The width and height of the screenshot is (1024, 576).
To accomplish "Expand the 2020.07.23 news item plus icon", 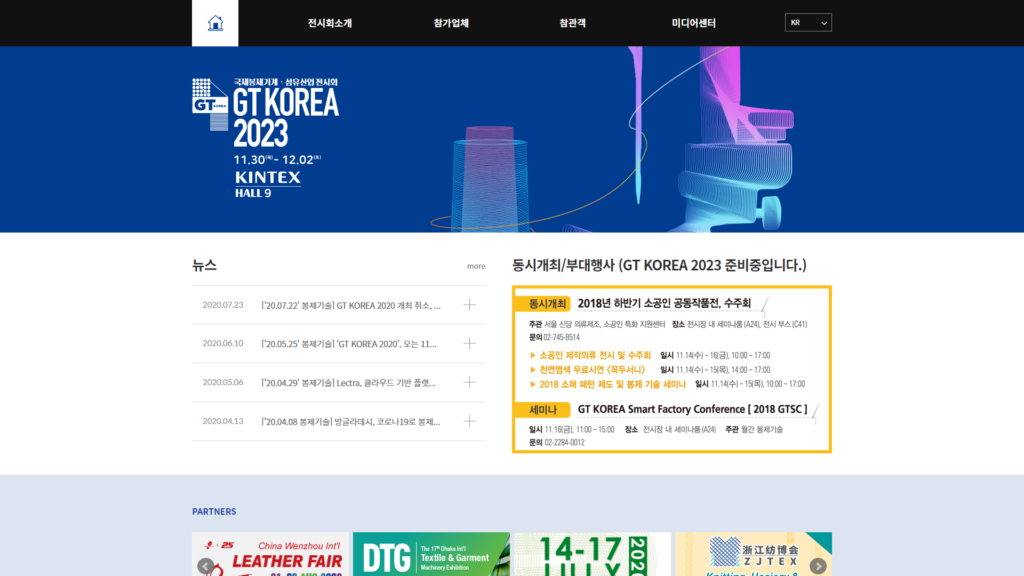I will point(470,305).
